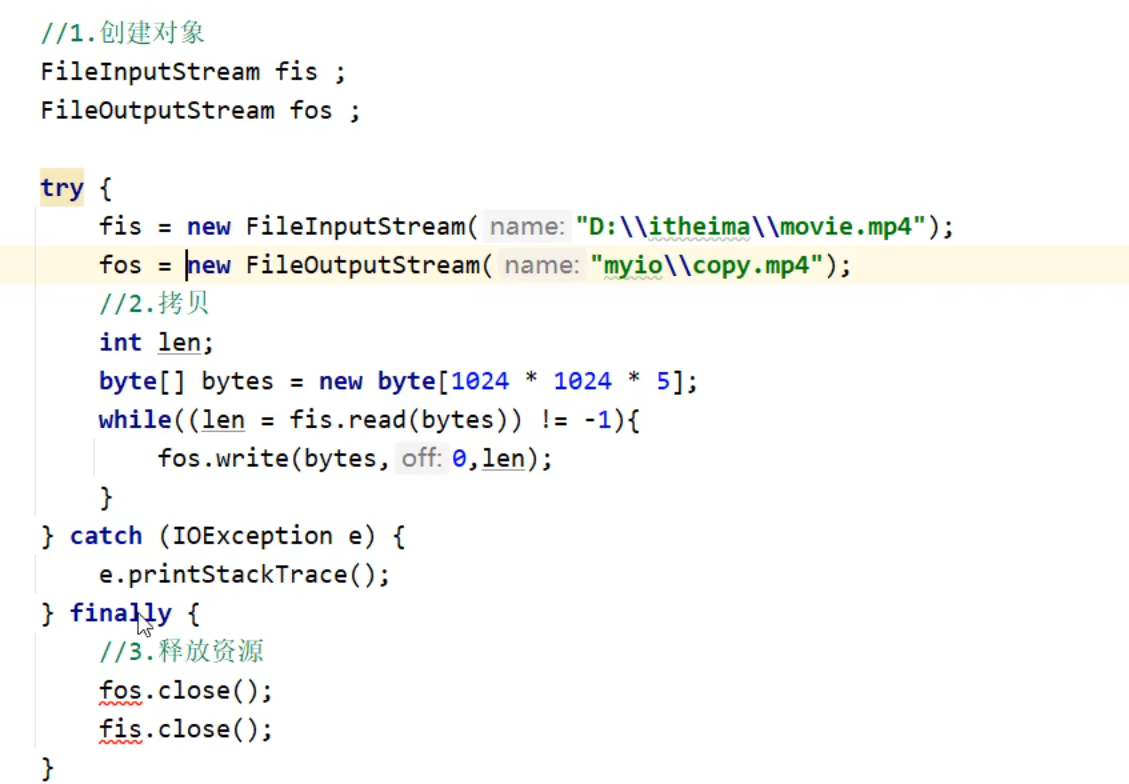Click the error-underlined fis.close() call
The image size is (1129, 784).
tap(185, 730)
